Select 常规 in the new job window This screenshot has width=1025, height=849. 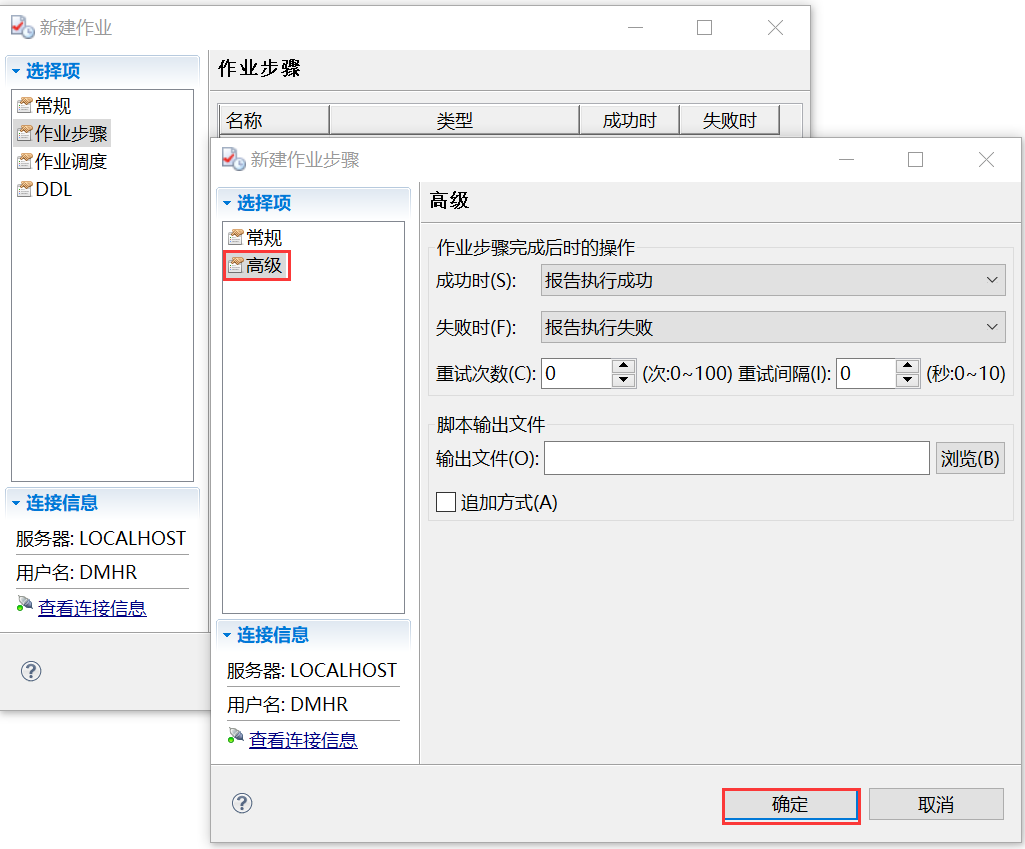[52, 106]
